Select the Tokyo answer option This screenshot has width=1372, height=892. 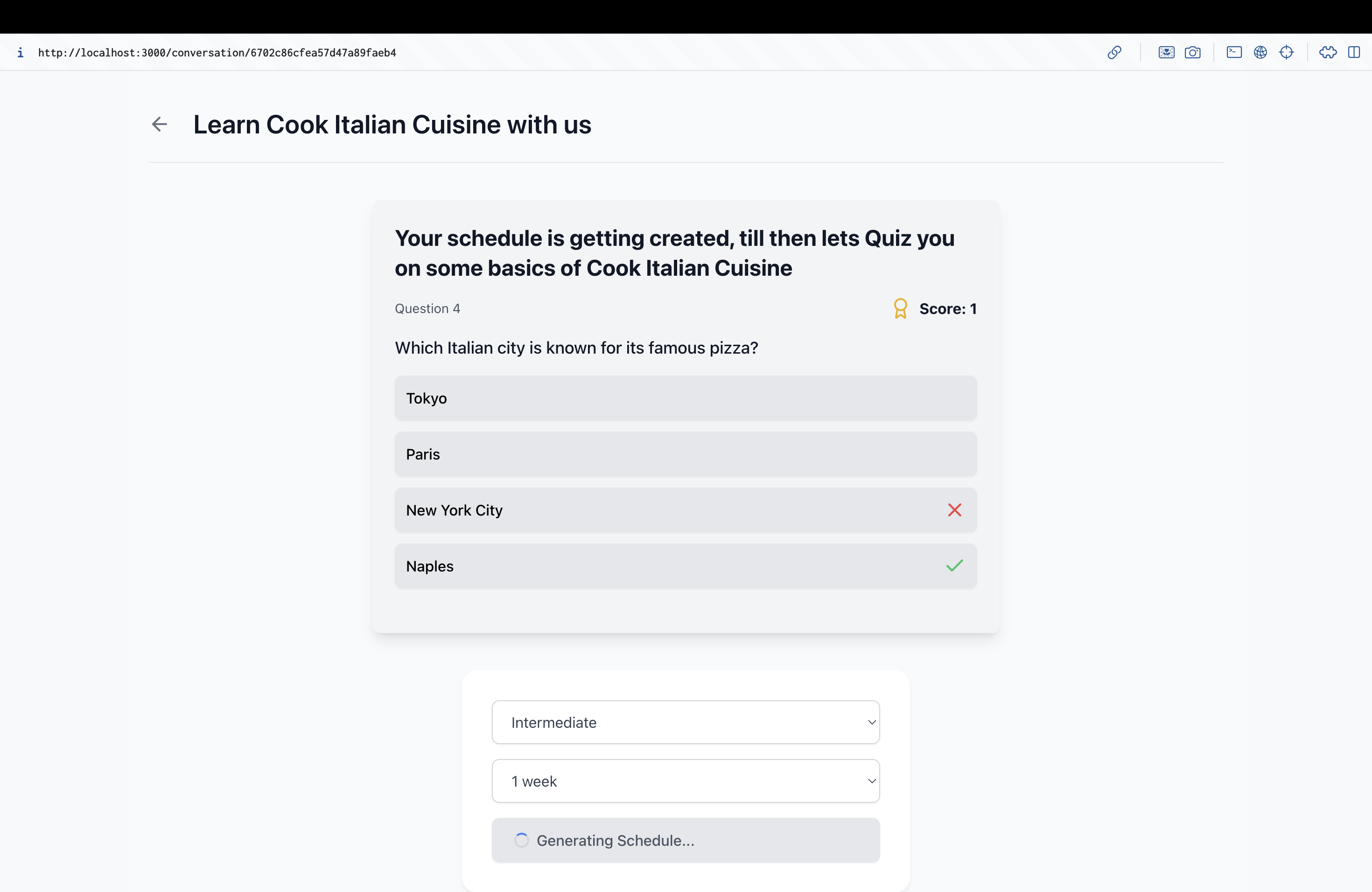click(x=685, y=398)
